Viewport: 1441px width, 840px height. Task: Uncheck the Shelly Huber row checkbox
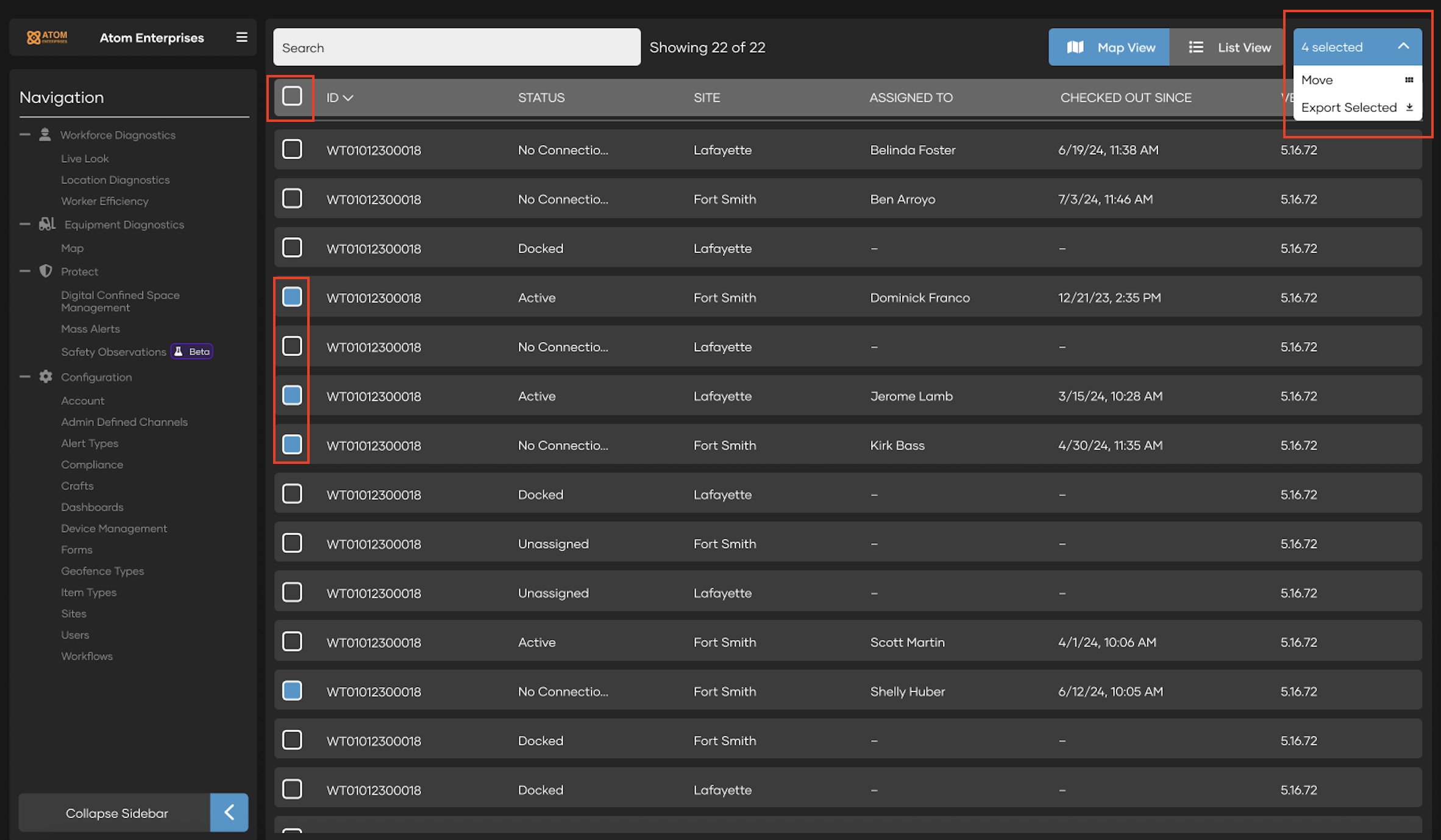point(292,691)
